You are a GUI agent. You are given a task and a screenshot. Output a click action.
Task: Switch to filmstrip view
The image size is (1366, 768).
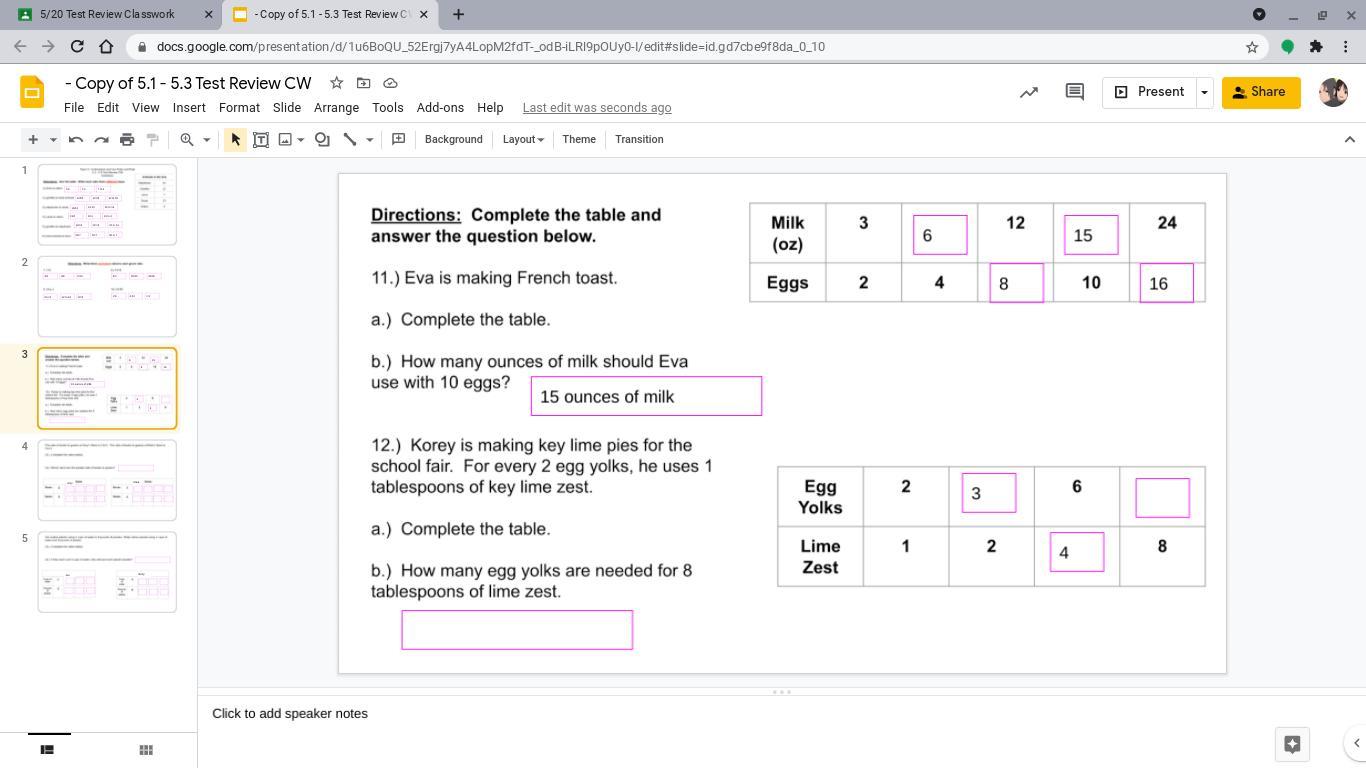click(47, 750)
